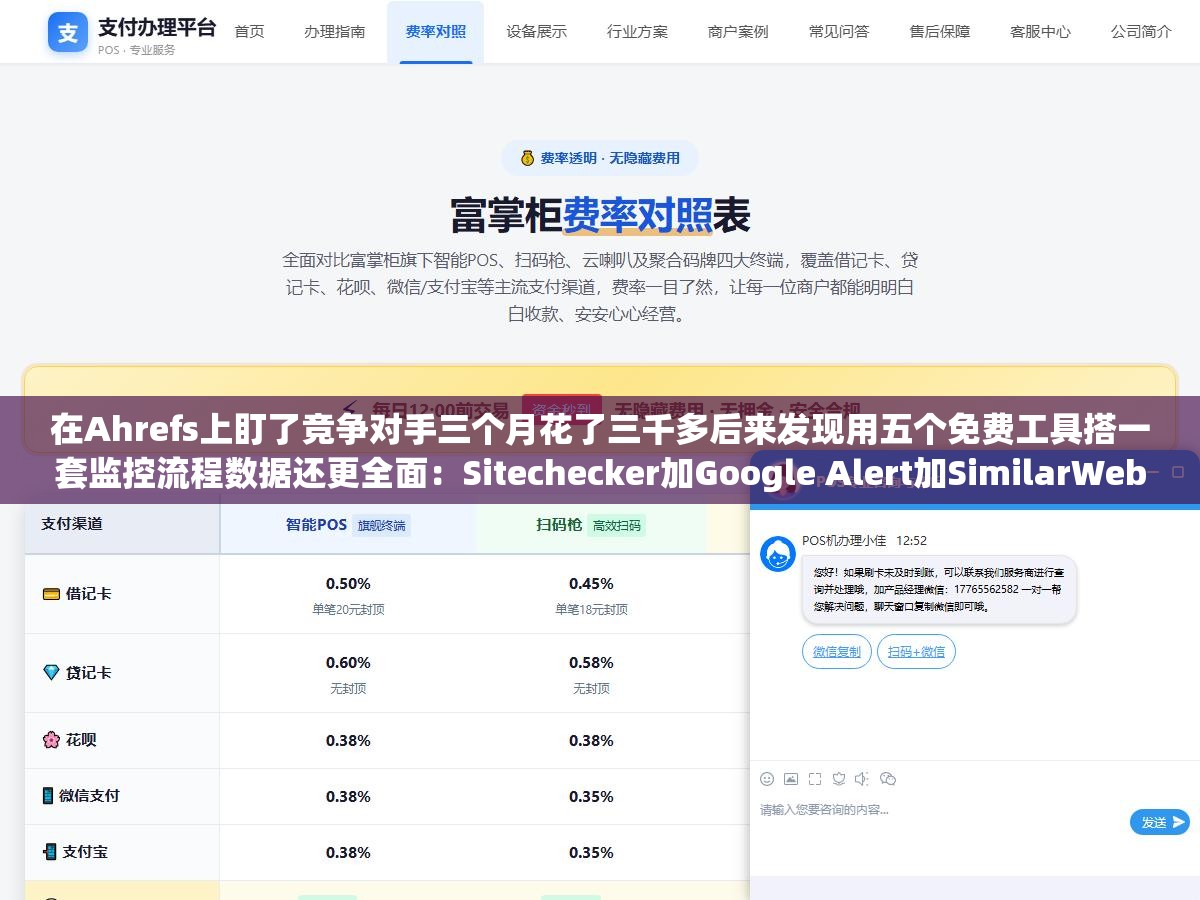Click the POS机办理小佳 agent avatar

click(x=778, y=554)
